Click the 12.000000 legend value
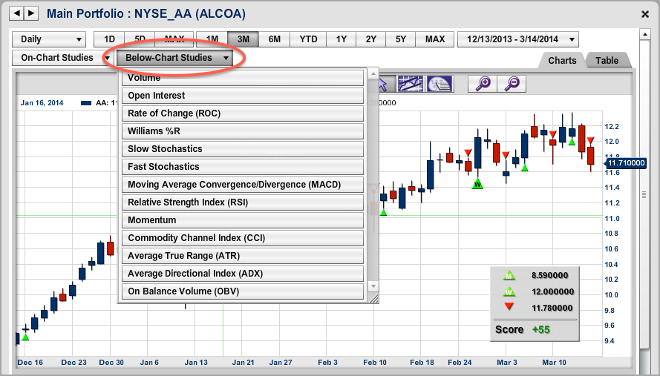Screen dimensions: 660x376 point(553,292)
